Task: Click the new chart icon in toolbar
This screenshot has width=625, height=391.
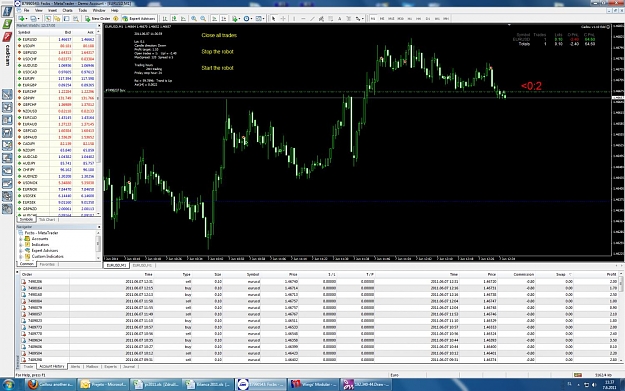Action: (22, 18)
